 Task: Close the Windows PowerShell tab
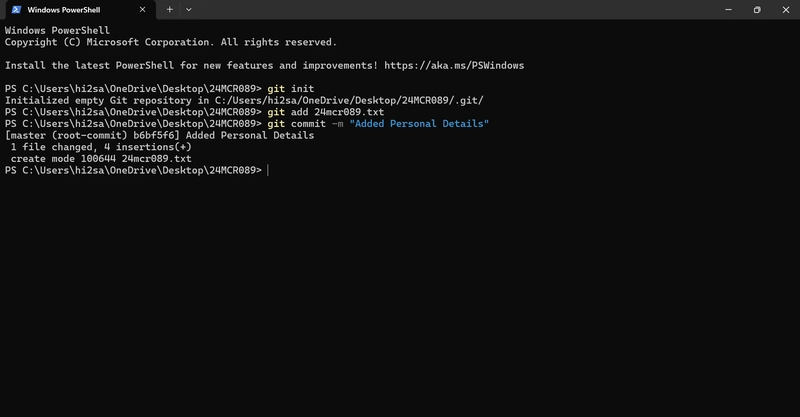click(x=142, y=10)
